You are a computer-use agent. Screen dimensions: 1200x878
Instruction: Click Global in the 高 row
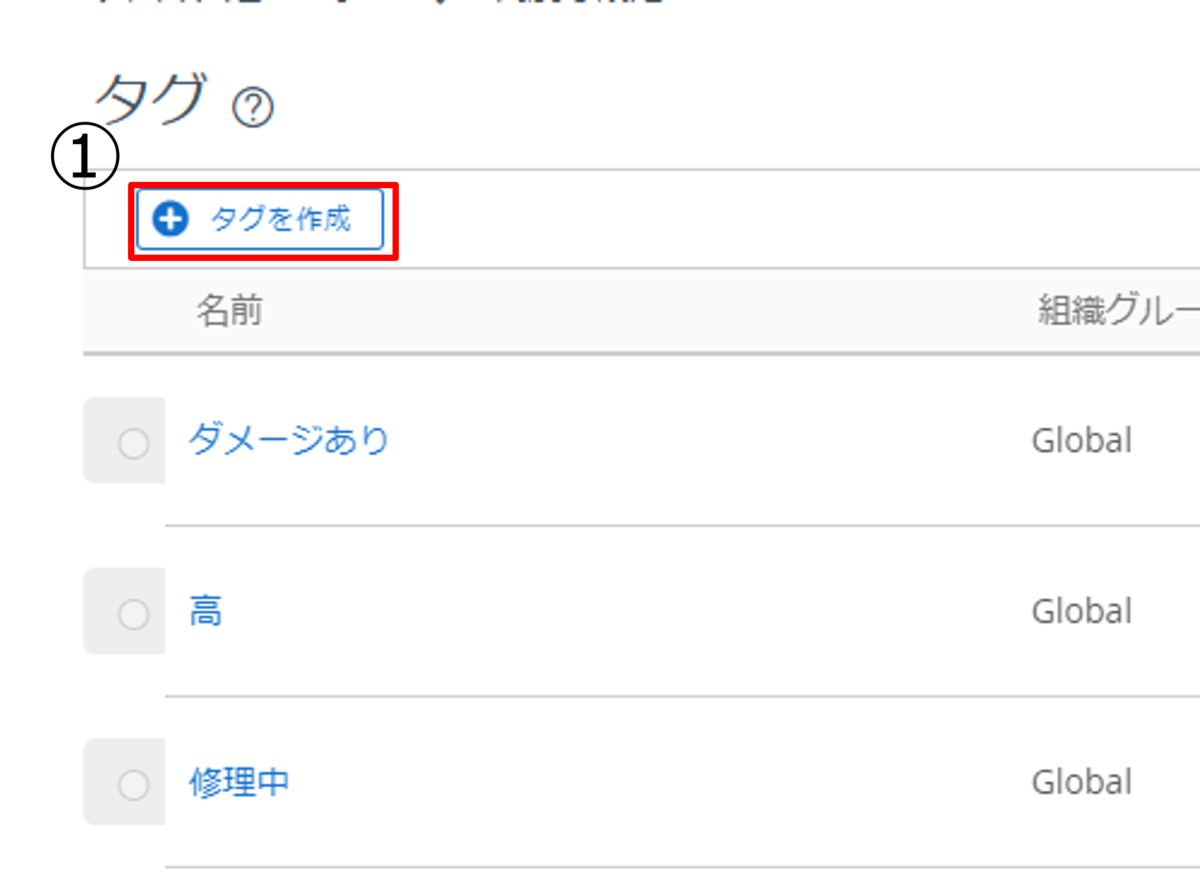(1081, 611)
